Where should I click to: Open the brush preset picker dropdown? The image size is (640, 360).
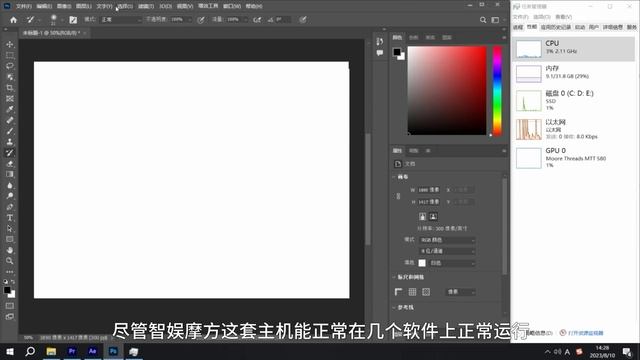pos(62,20)
